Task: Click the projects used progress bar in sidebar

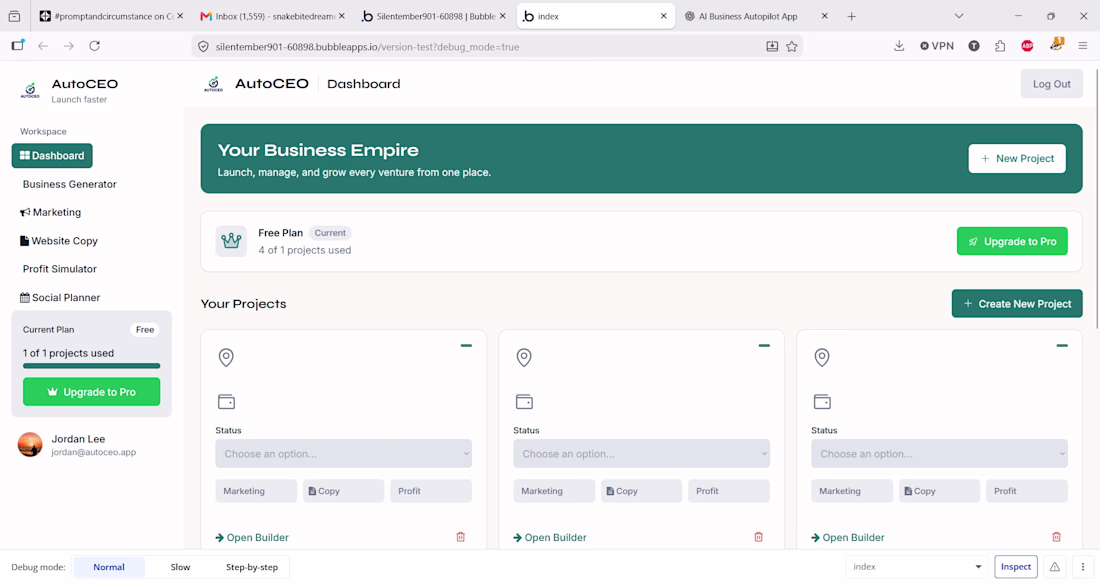Action: (91, 366)
